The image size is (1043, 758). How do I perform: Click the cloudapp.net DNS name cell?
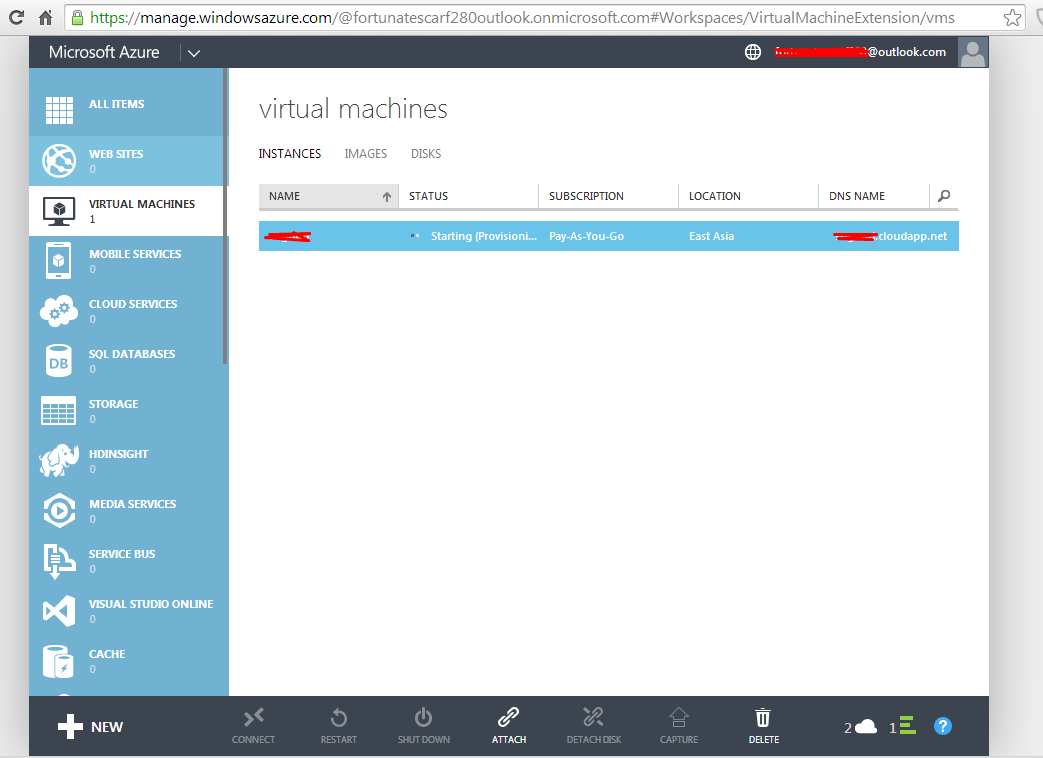(890, 236)
